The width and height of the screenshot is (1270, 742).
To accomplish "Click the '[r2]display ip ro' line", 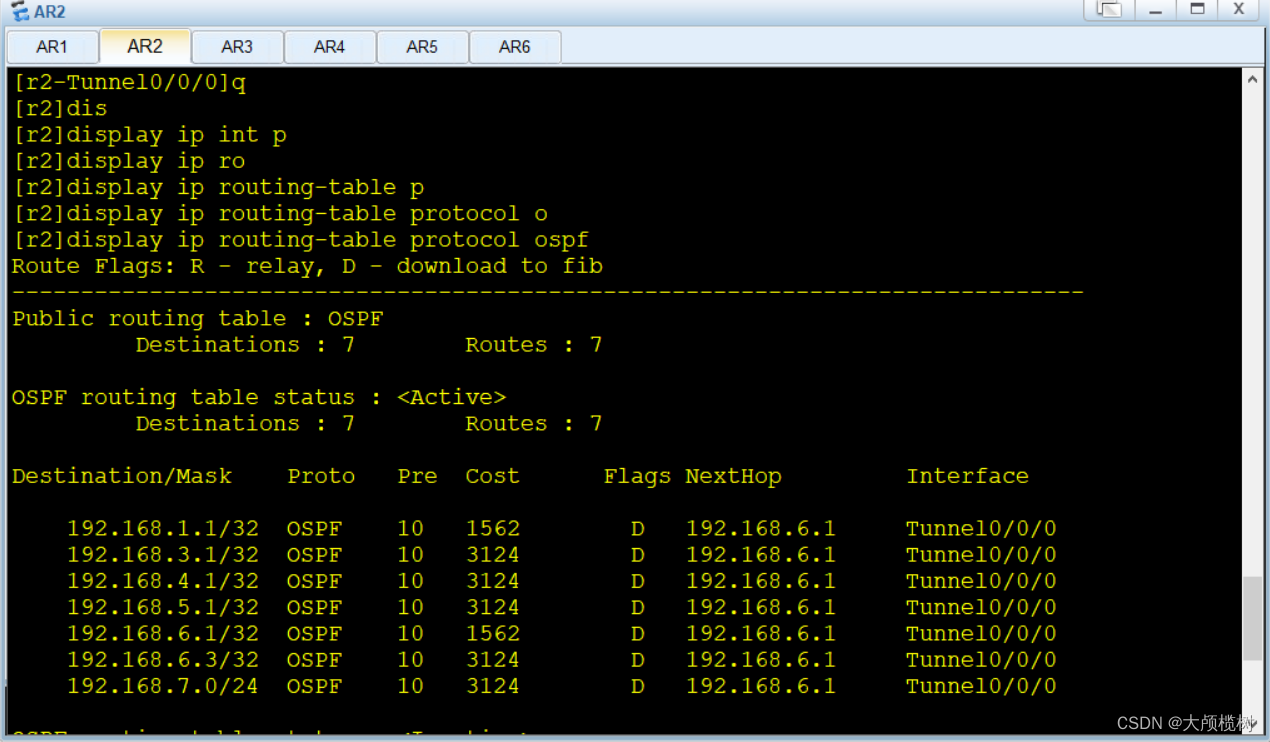I will 129,161.
